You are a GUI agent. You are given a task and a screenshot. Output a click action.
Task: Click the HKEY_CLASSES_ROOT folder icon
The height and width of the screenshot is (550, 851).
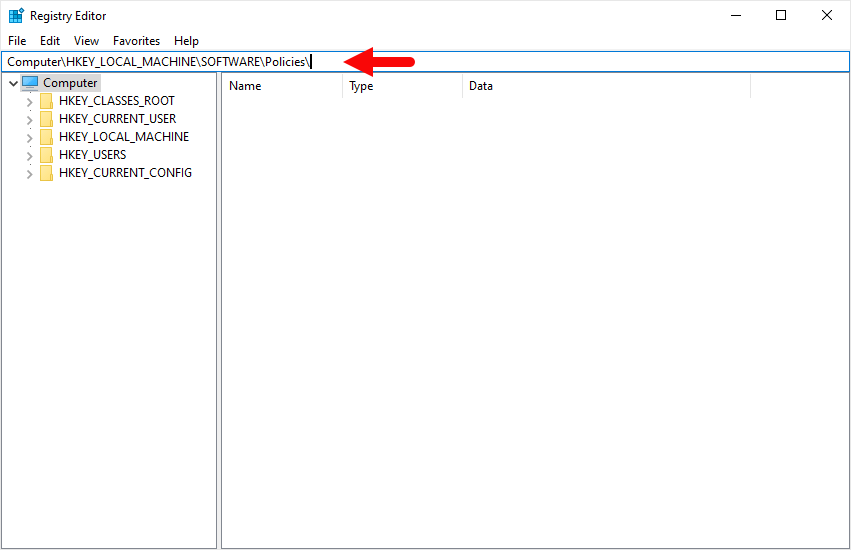click(x=47, y=101)
